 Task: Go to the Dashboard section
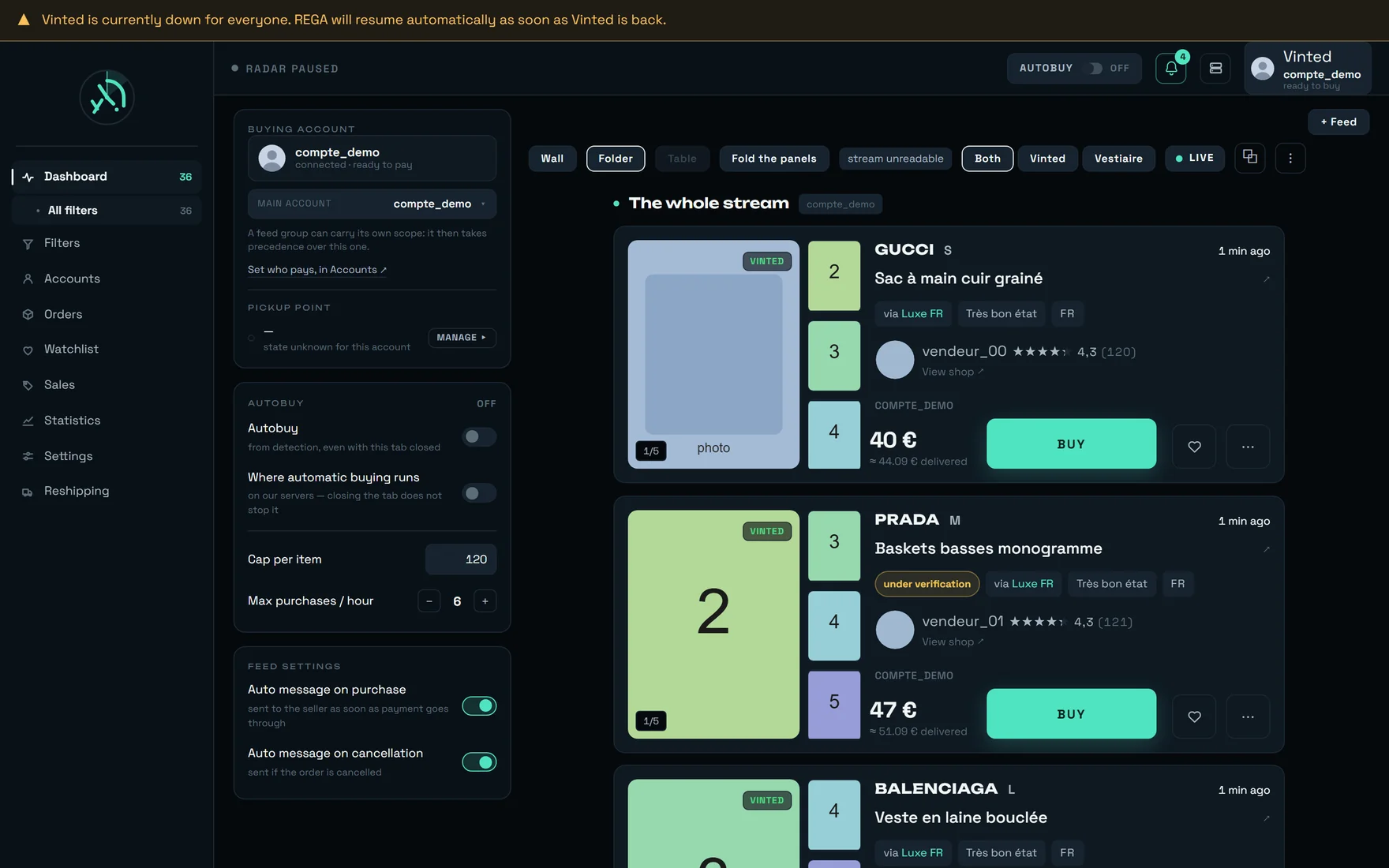107,177
